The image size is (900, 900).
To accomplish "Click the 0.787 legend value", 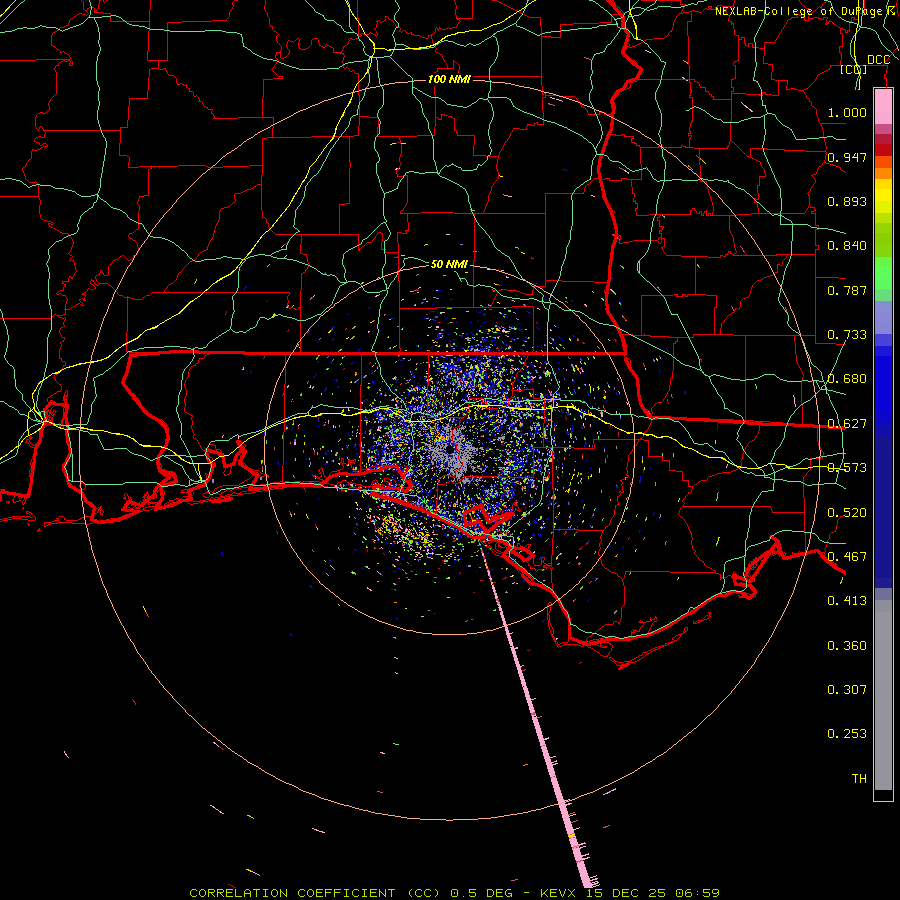I will point(847,290).
